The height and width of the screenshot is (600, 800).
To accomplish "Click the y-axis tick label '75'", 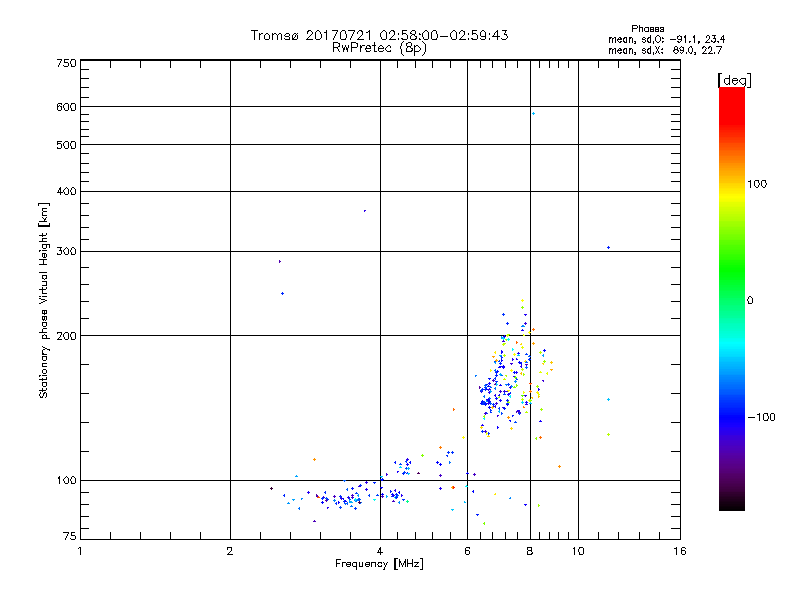I will pos(69,536).
